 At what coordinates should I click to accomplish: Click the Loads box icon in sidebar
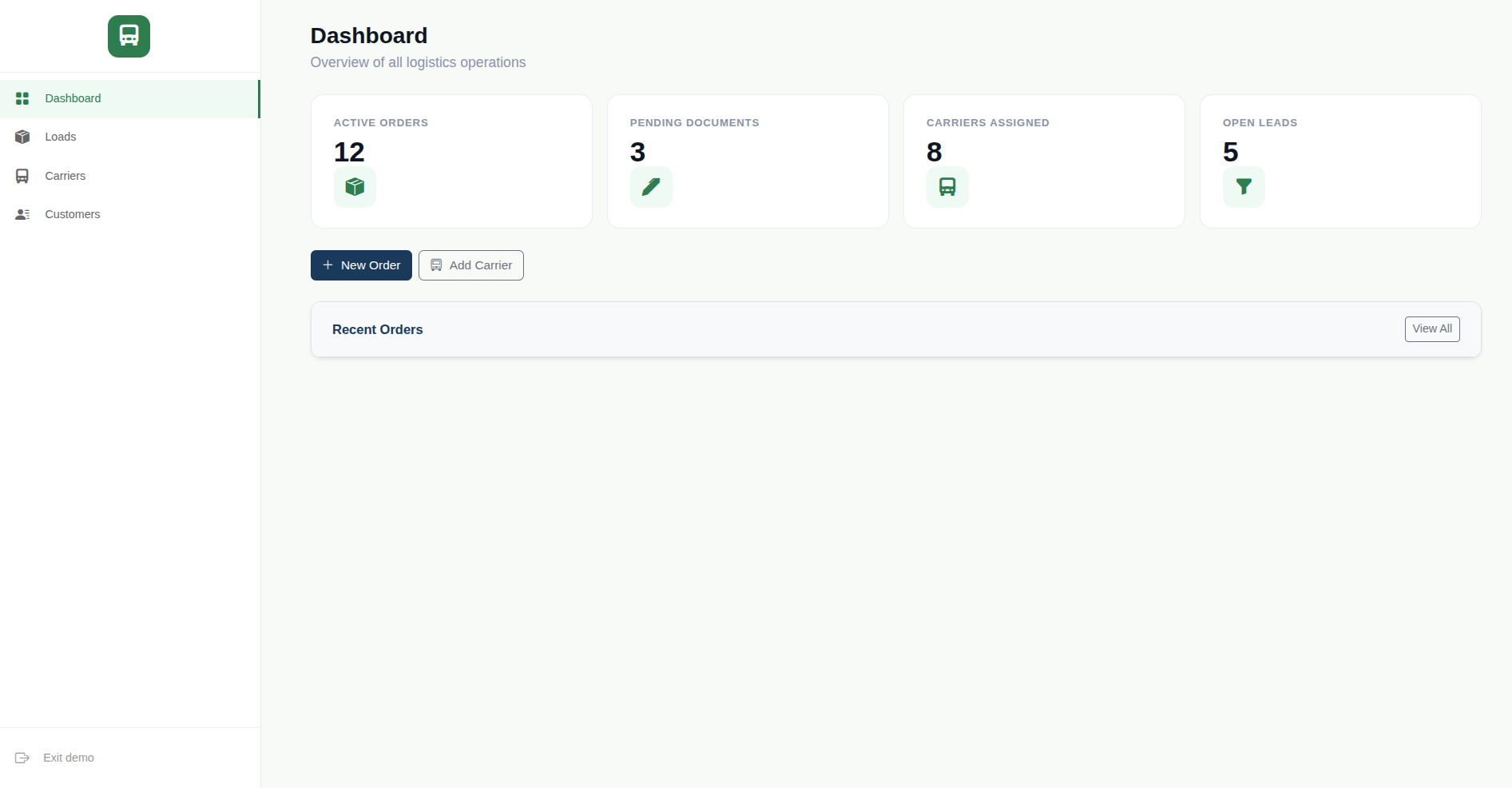click(x=22, y=137)
